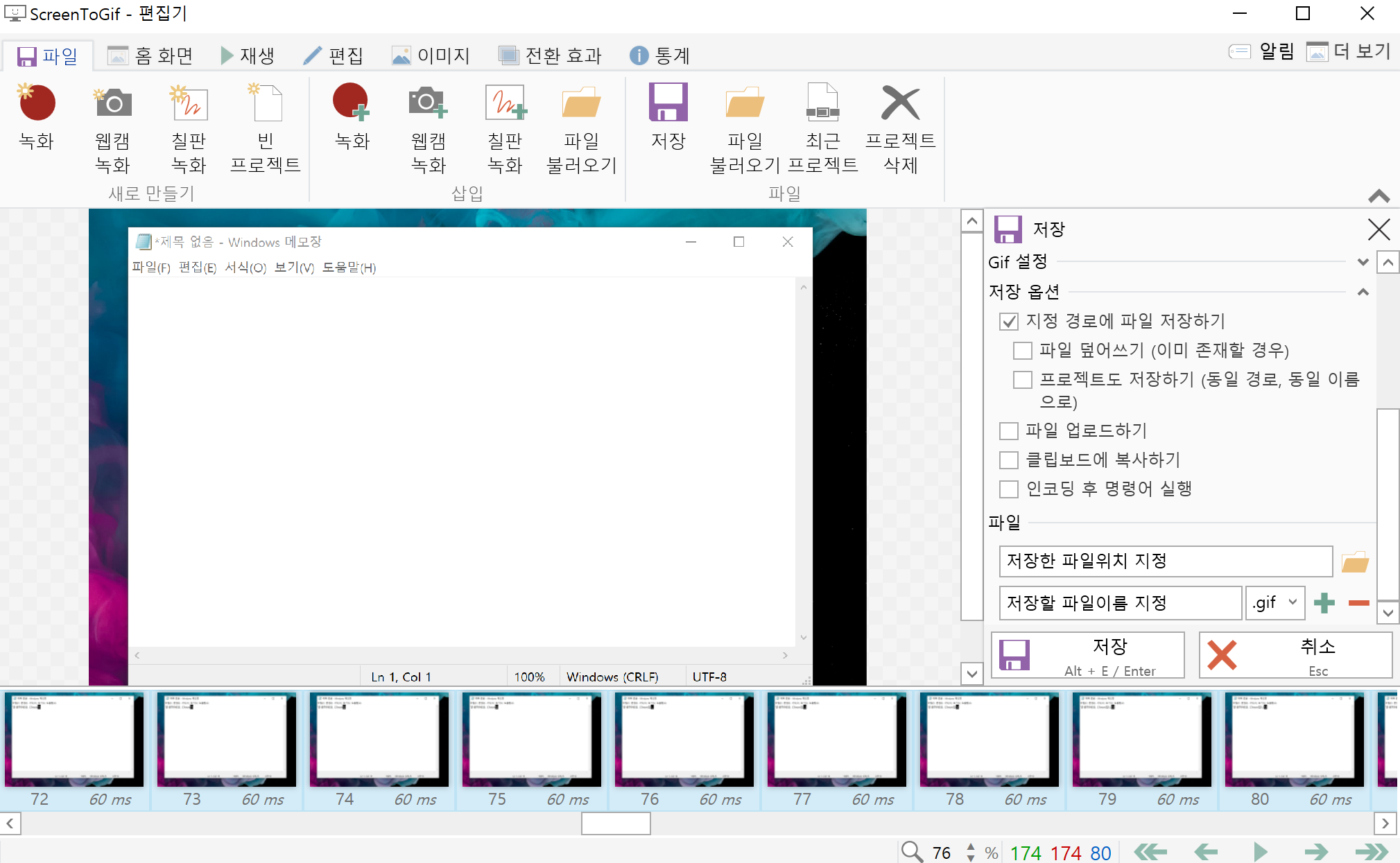The image size is (1400, 863).
Task: Open the folder browse icon beside the path field
Action: tap(1354, 562)
